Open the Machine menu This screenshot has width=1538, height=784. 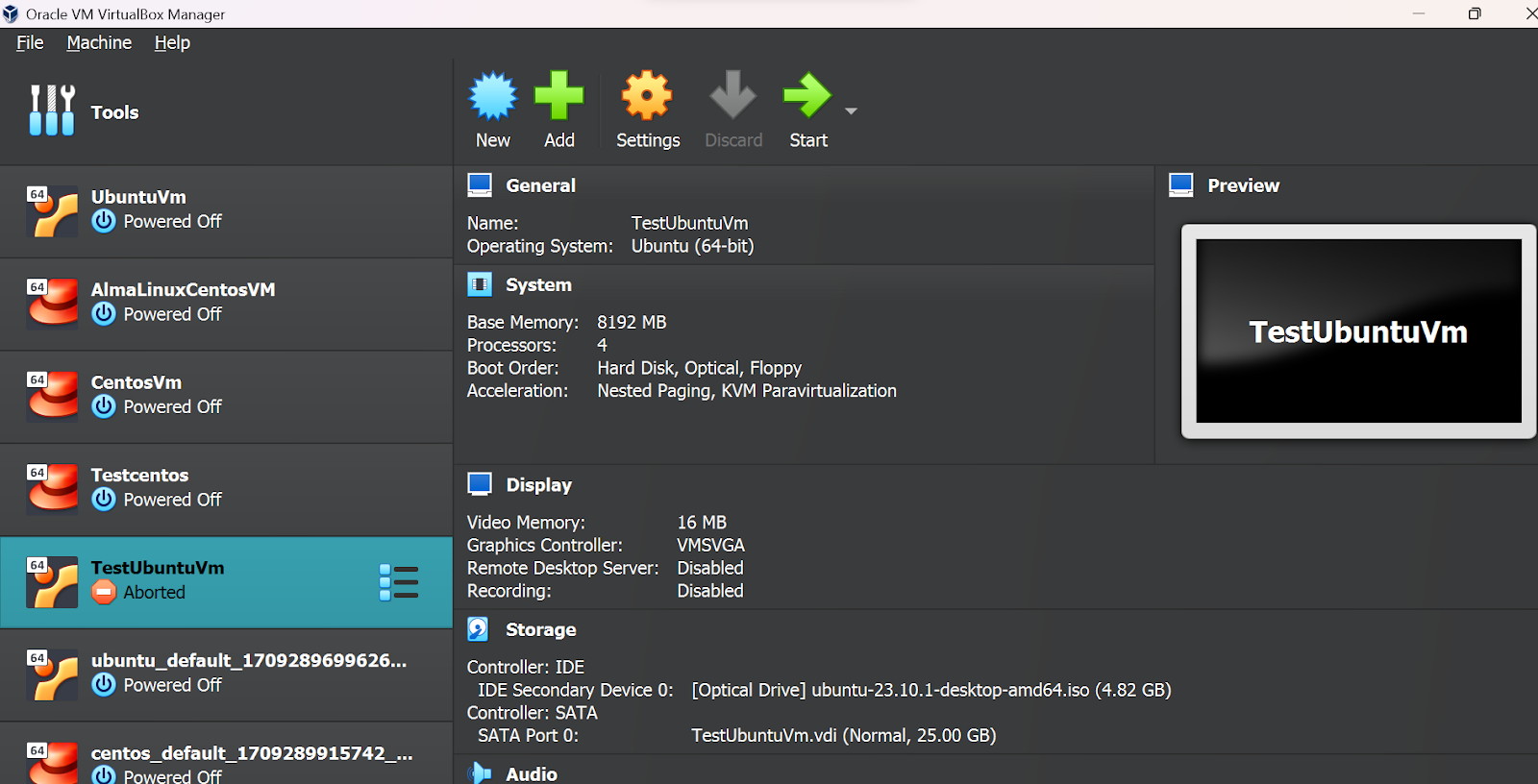[x=99, y=42]
